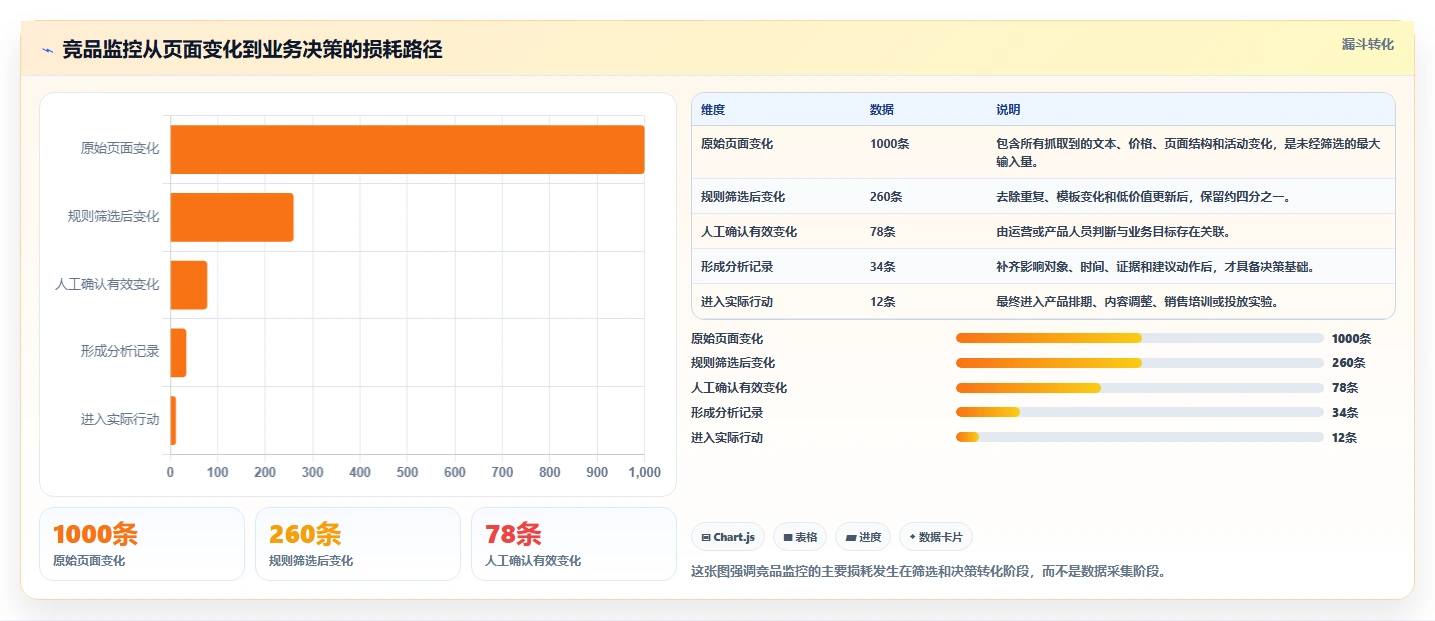Select the 表格 chip
This screenshot has width=1435, height=621.
click(800, 537)
